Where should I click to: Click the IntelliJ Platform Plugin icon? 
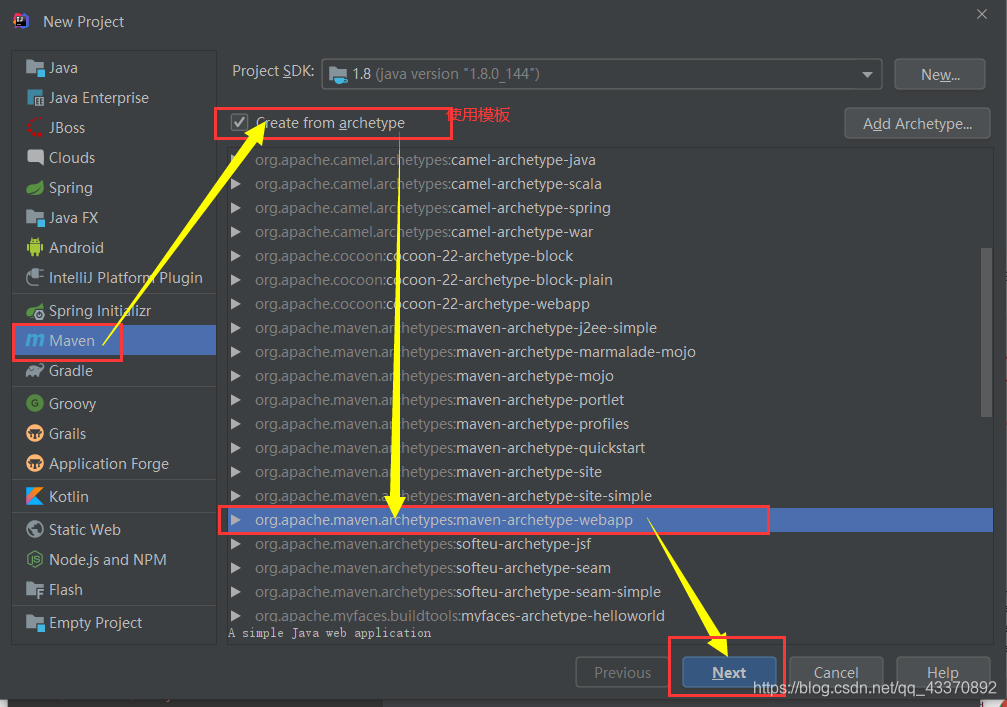pos(35,277)
